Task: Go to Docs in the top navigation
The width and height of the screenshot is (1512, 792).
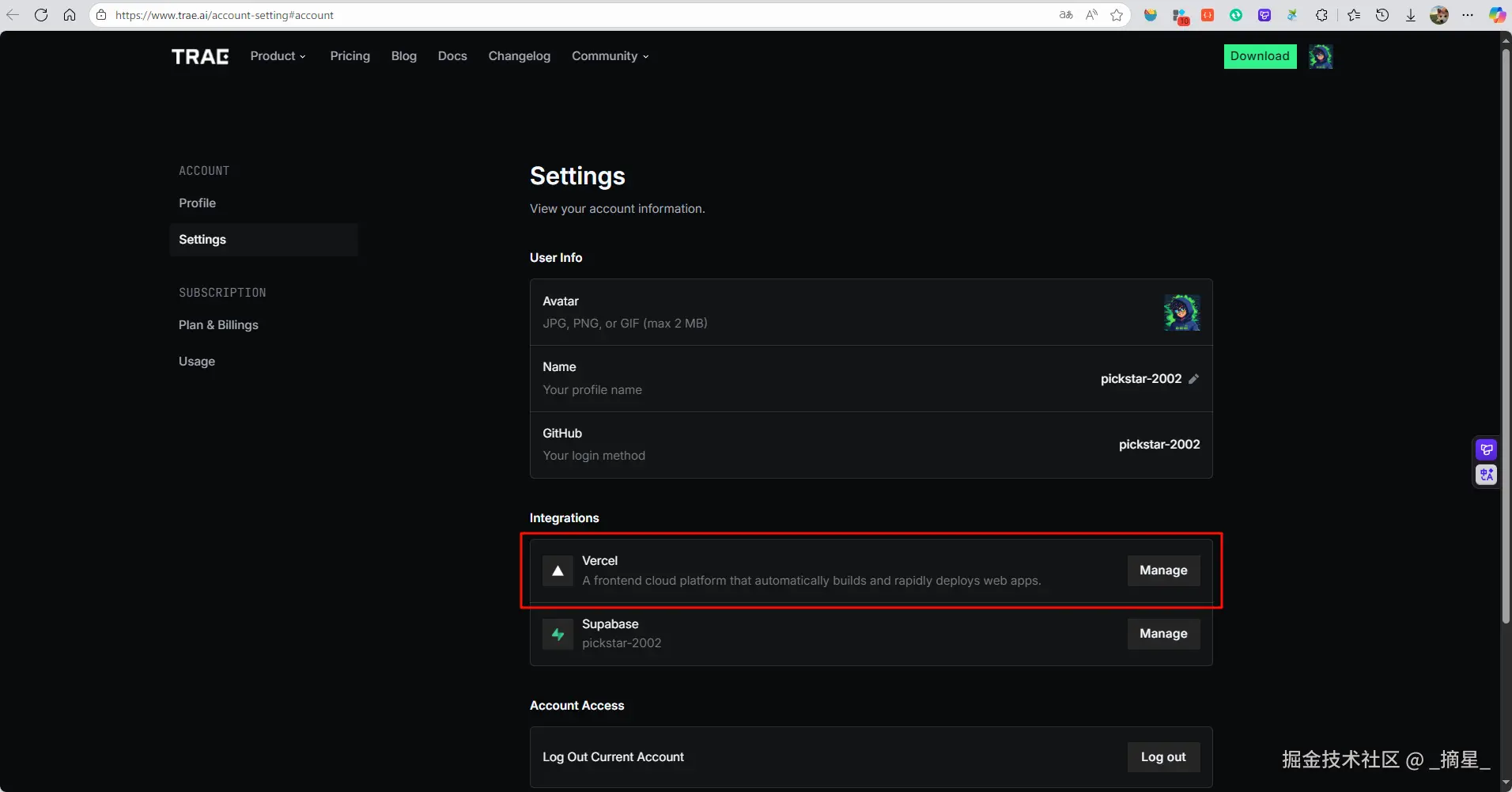Action: [x=452, y=56]
